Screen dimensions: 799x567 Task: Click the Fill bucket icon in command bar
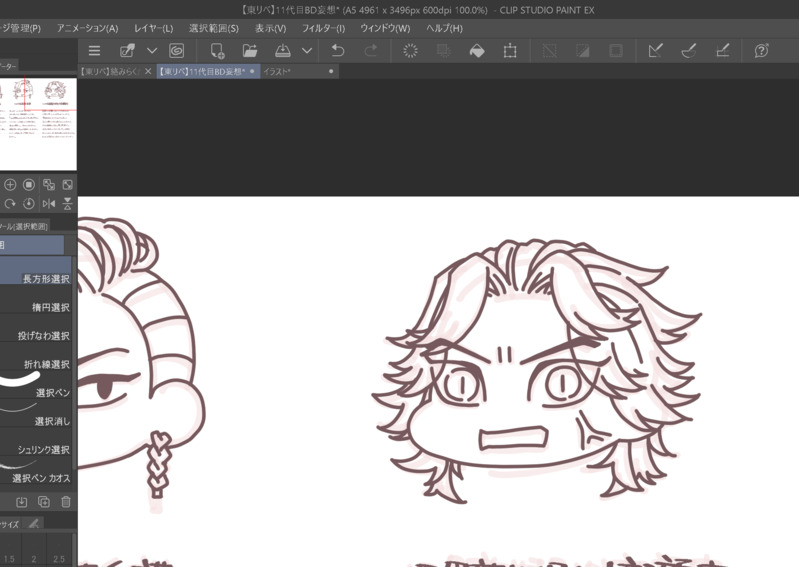coord(477,50)
